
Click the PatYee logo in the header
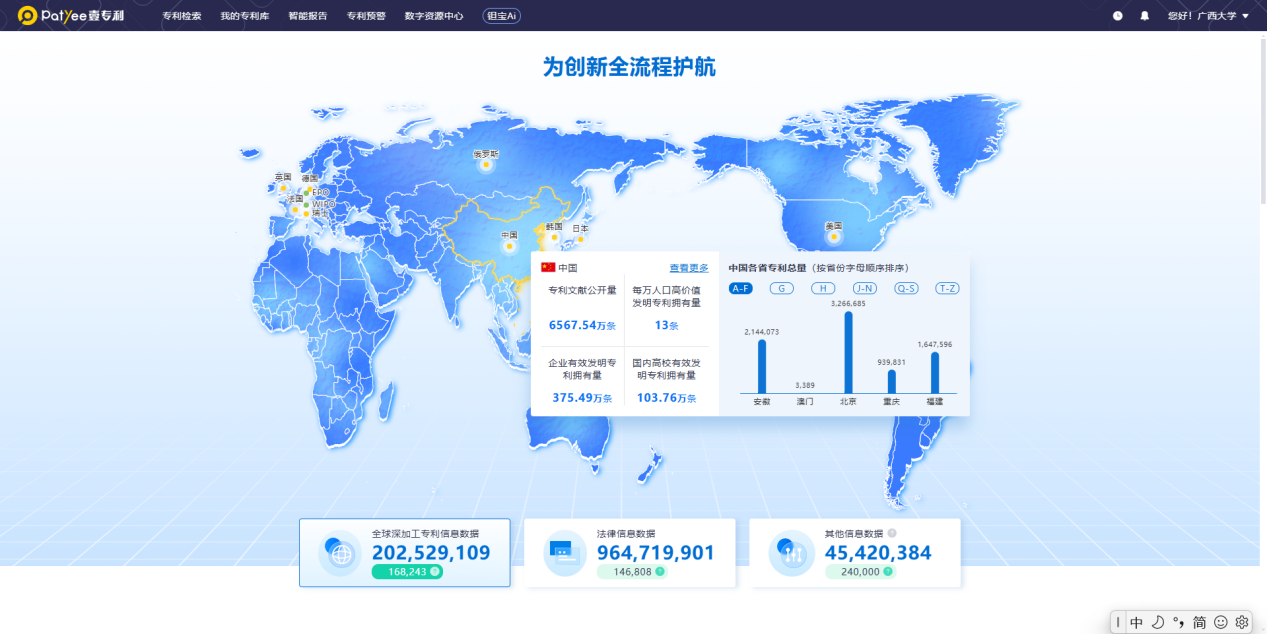pos(71,16)
